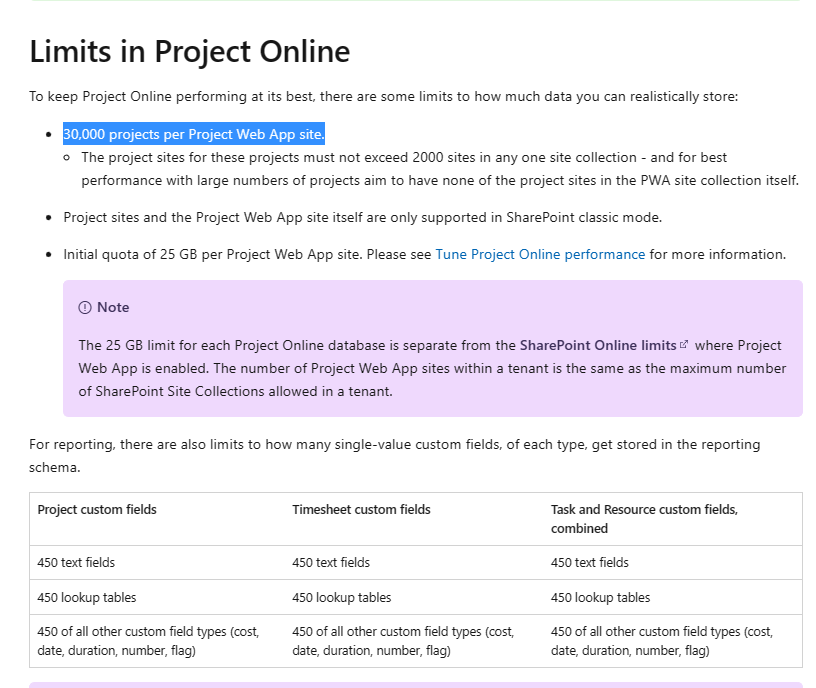This screenshot has width=816, height=688.
Task: Open the SharePoint Online limits link
Action: click(598, 346)
